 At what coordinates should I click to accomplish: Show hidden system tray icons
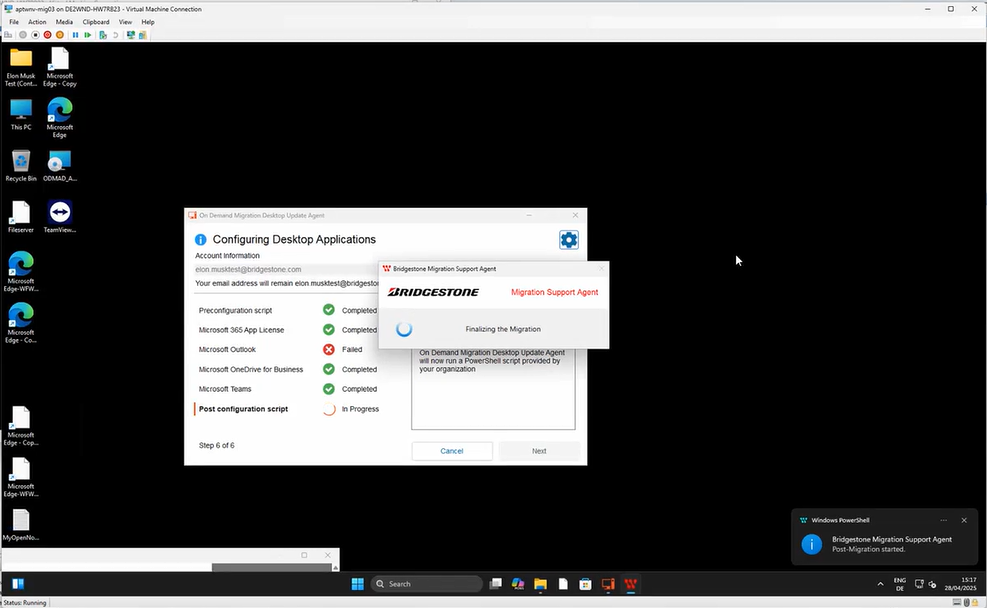click(x=880, y=585)
